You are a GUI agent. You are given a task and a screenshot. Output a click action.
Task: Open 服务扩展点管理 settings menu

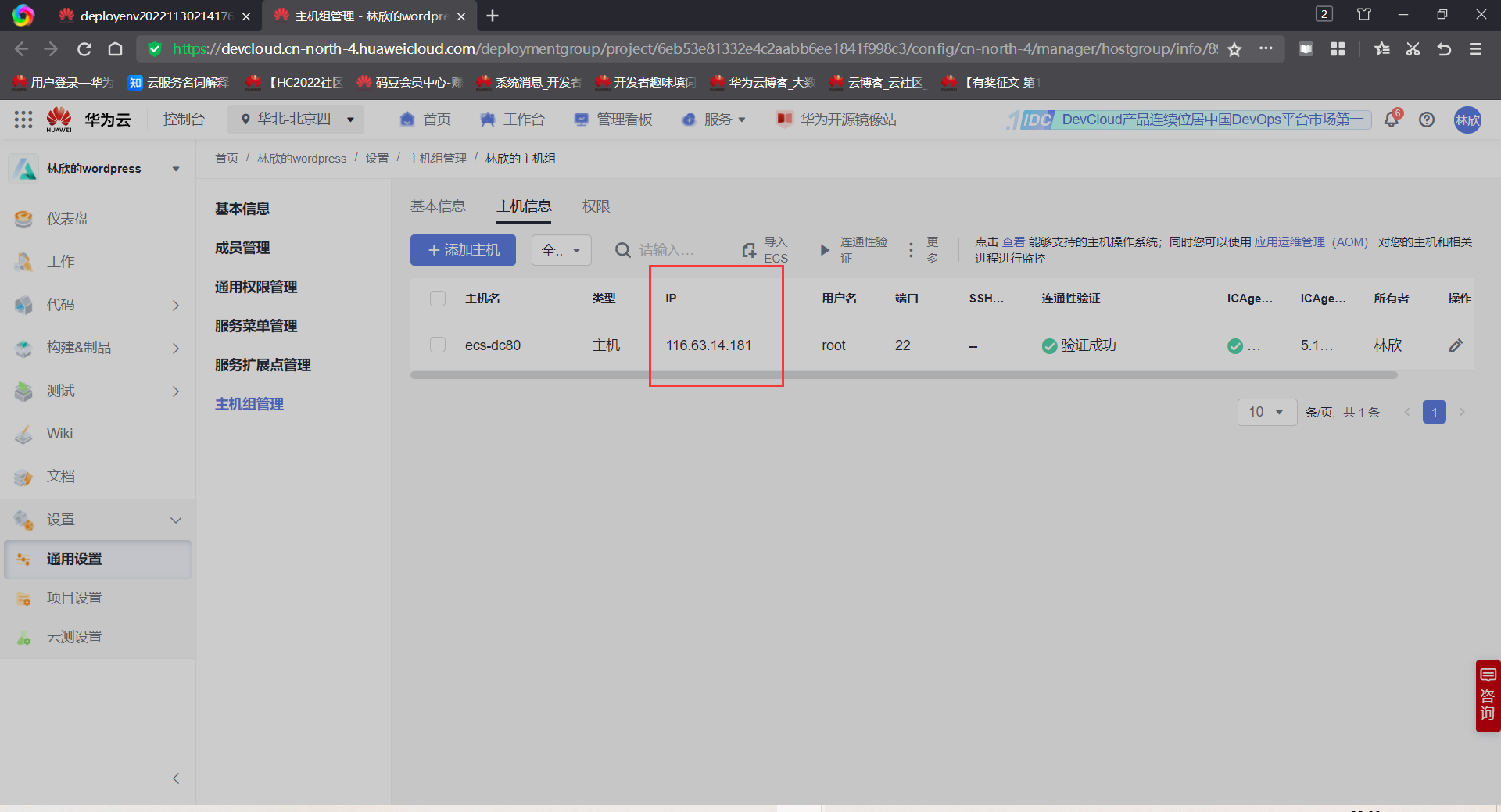coord(263,365)
